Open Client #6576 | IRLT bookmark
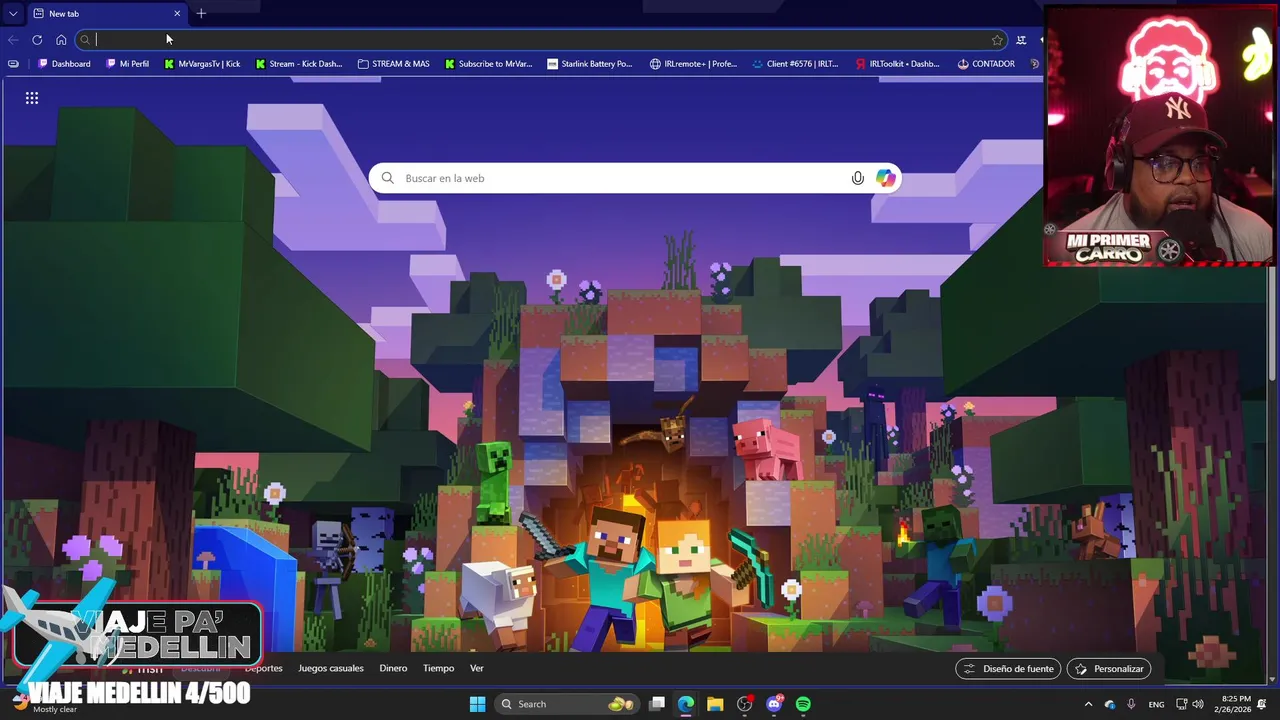Viewport: 1280px width, 720px height. (795, 64)
